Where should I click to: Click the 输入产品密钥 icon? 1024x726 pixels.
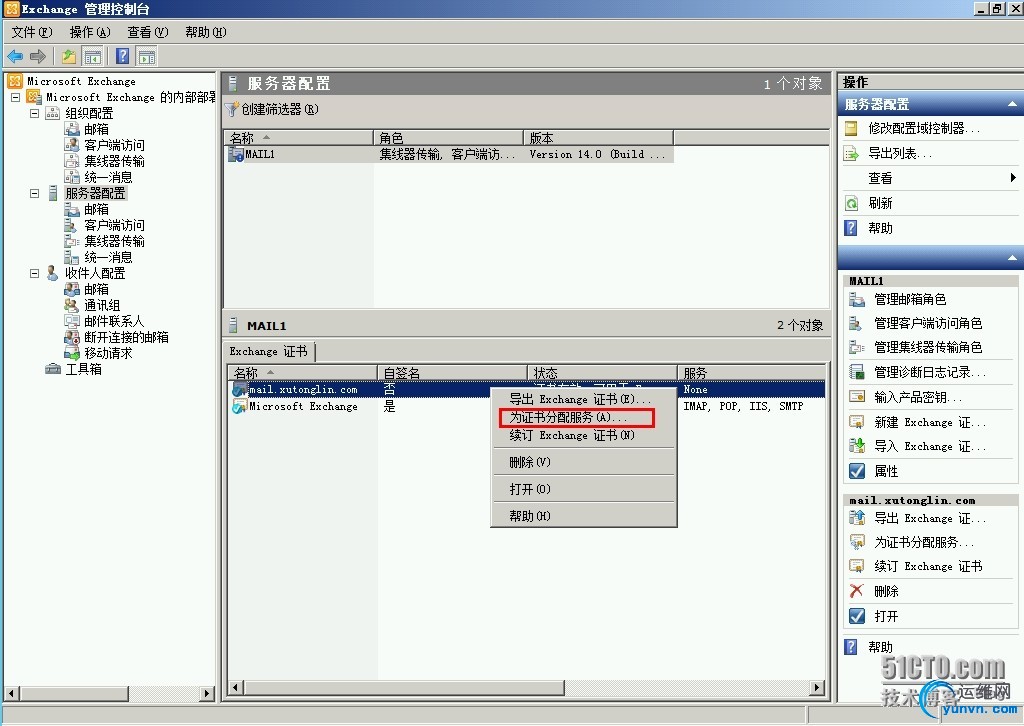coord(856,397)
